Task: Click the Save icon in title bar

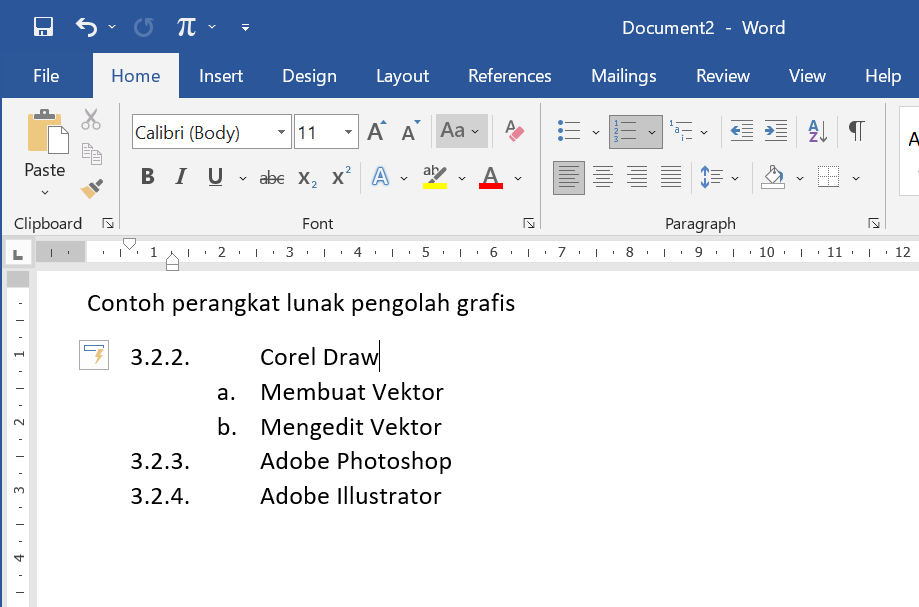Action: [x=44, y=27]
